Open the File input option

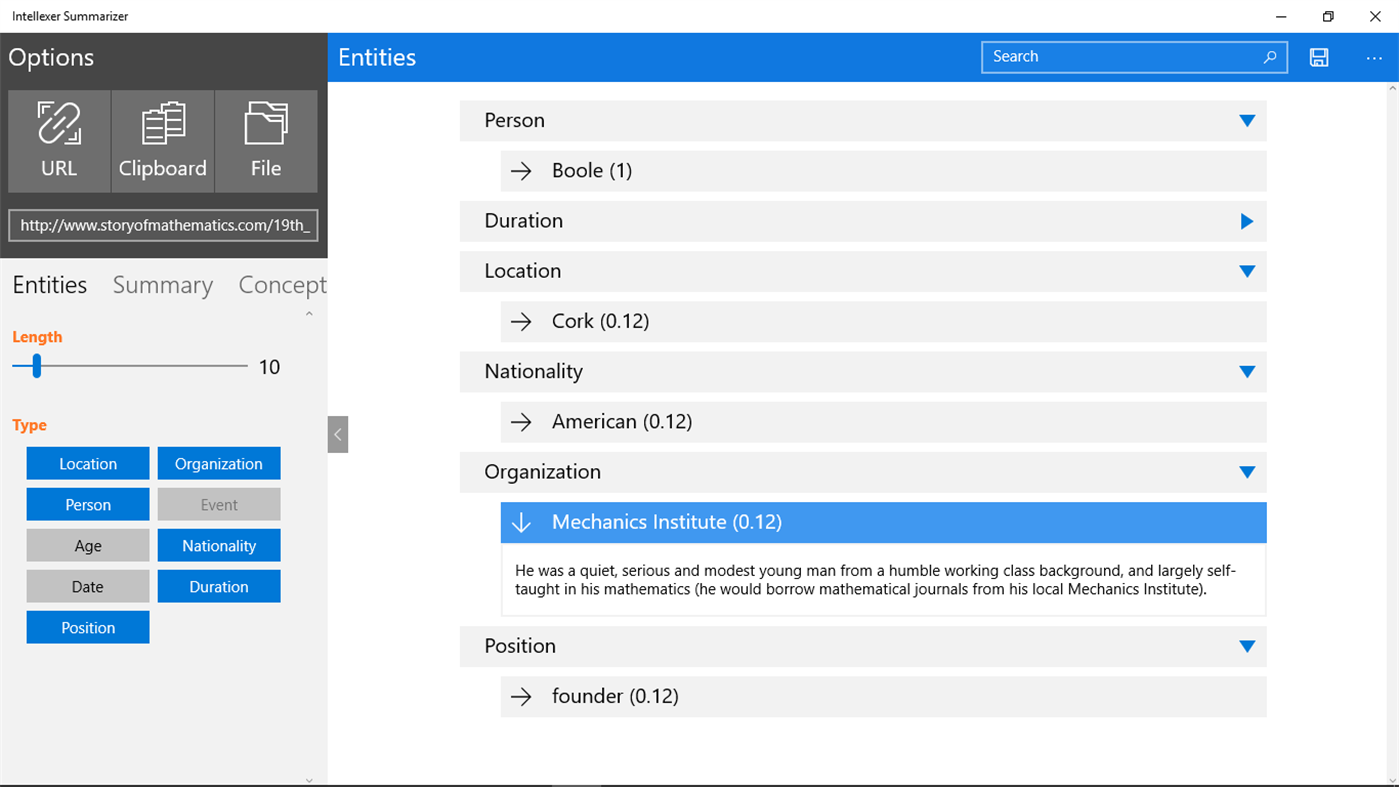(x=265, y=141)
